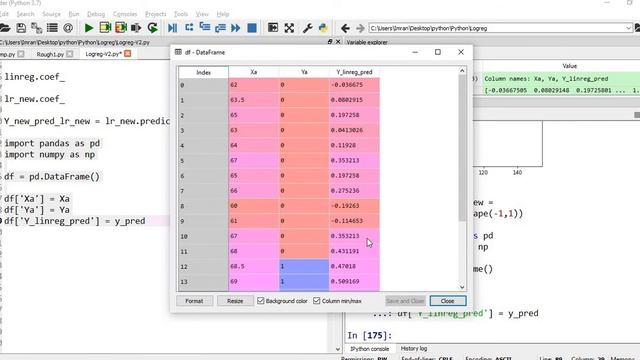Screen dimensions: 640x360
Task: Open the Debug menu
Action: tap(96, 14)
